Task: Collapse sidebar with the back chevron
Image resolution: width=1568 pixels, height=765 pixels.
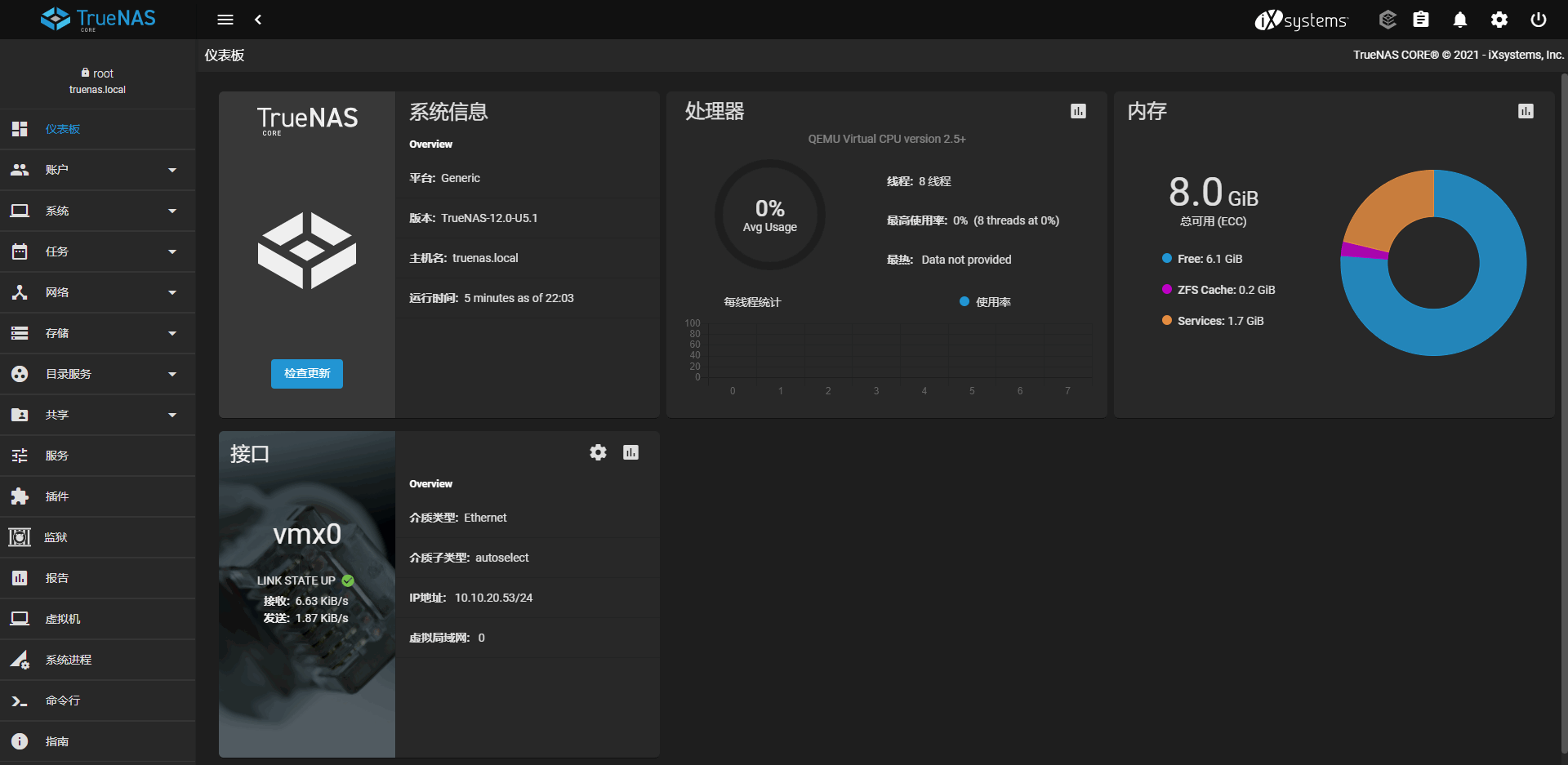Action: pos(258,20)
